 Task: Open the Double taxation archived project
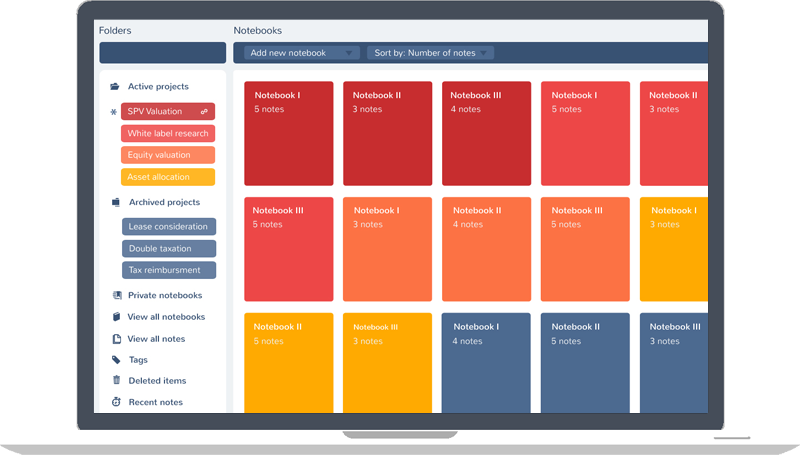coord(168,248)
